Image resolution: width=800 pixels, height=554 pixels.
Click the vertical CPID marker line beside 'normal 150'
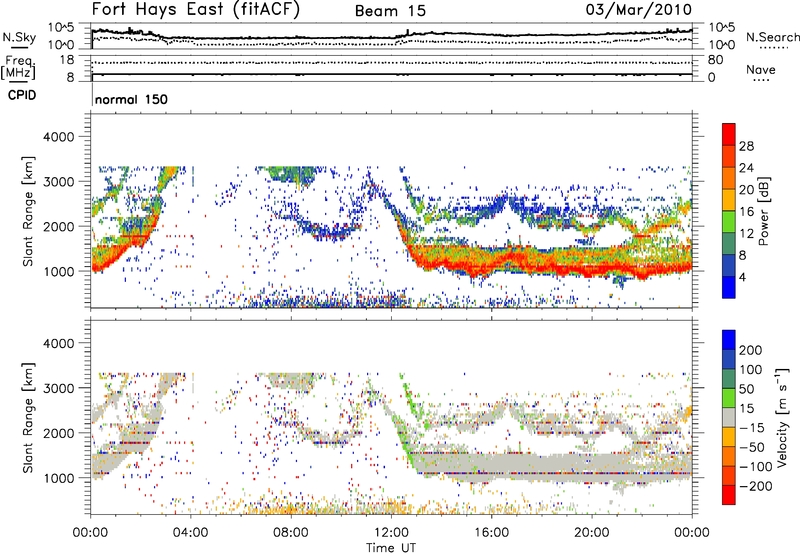[x=92, y=94]
